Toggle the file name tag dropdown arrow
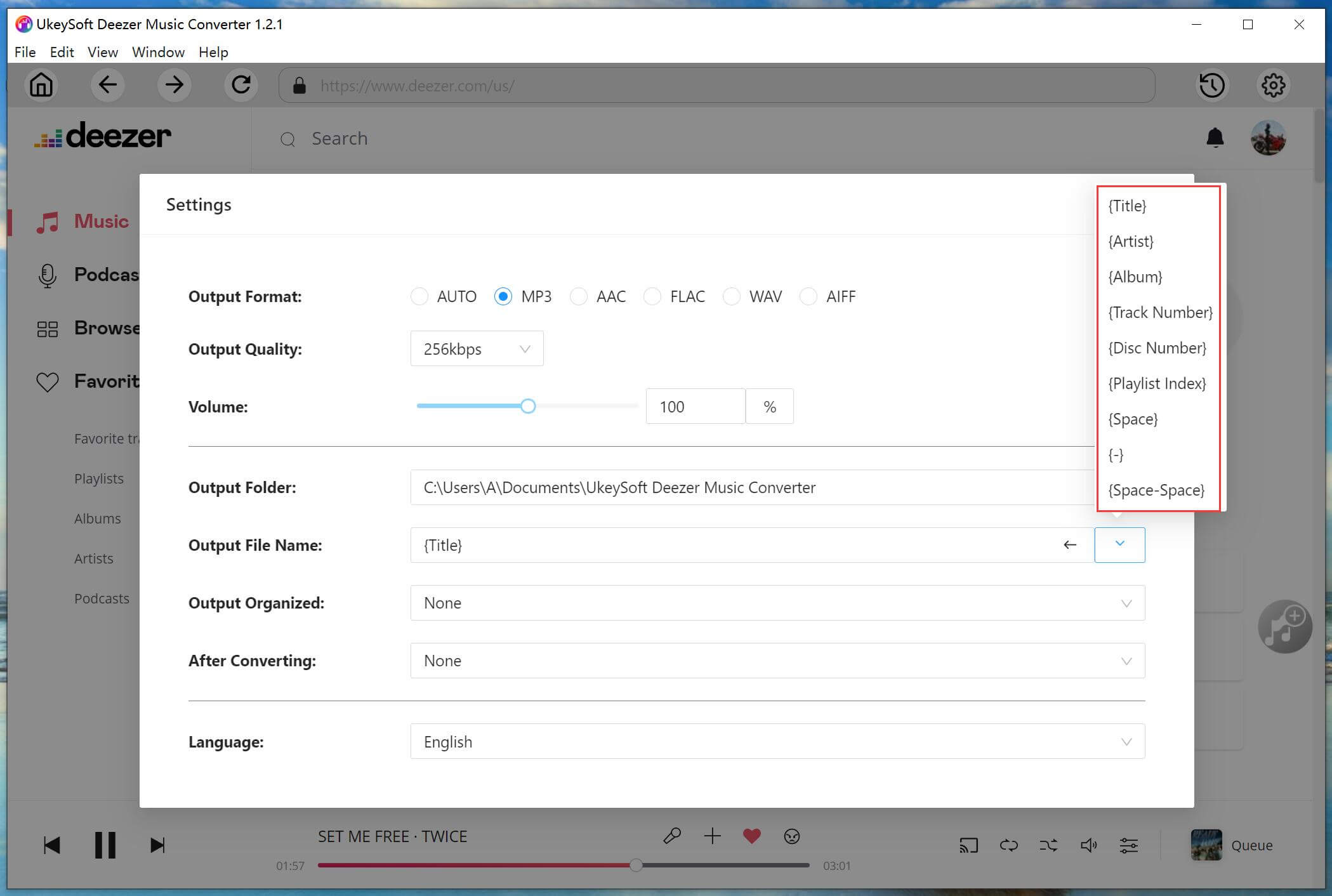The height and width of the screenshot is (896, 1332). point(1119,544)
